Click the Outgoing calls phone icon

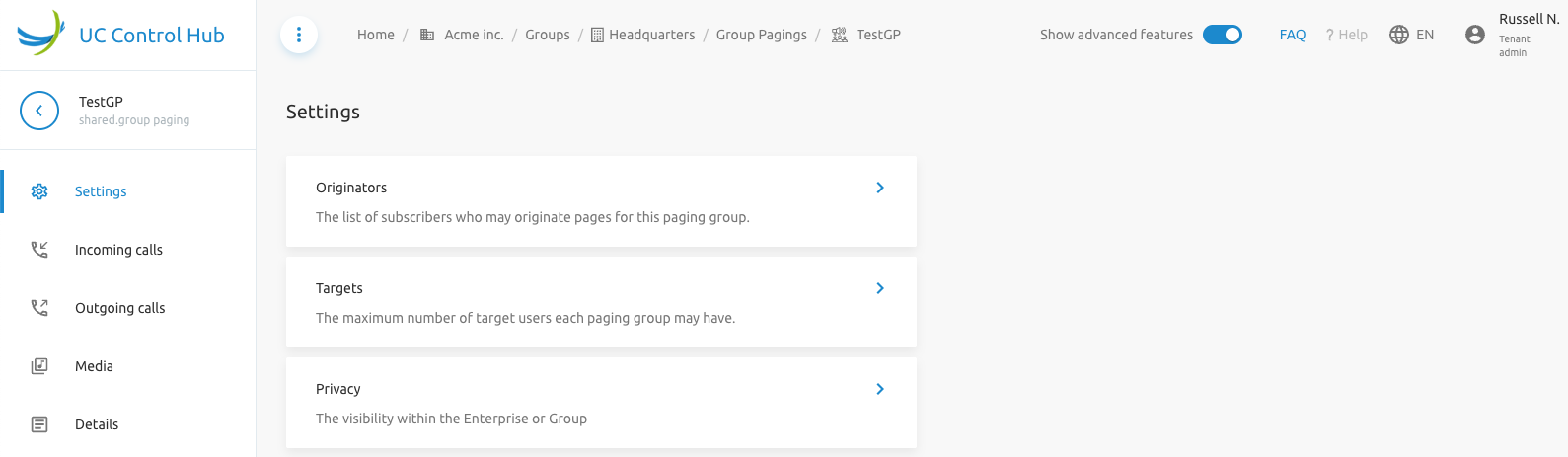[39, 308]
